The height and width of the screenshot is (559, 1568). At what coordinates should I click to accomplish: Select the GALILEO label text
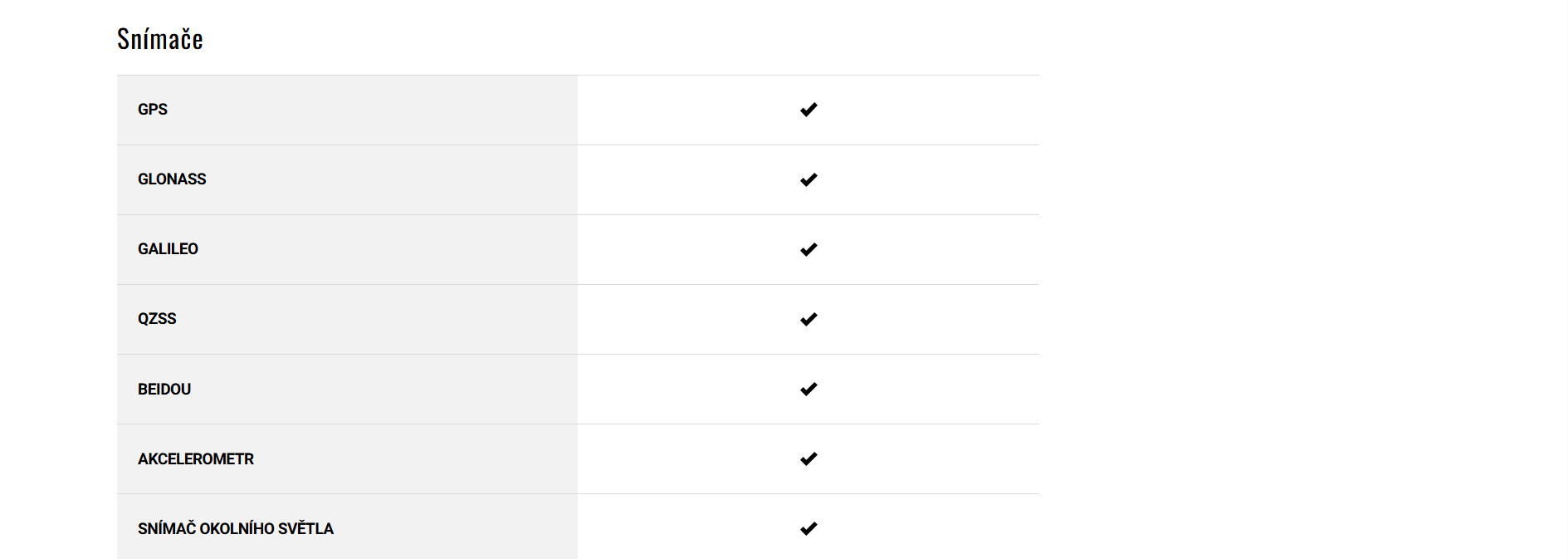point(168,249)
